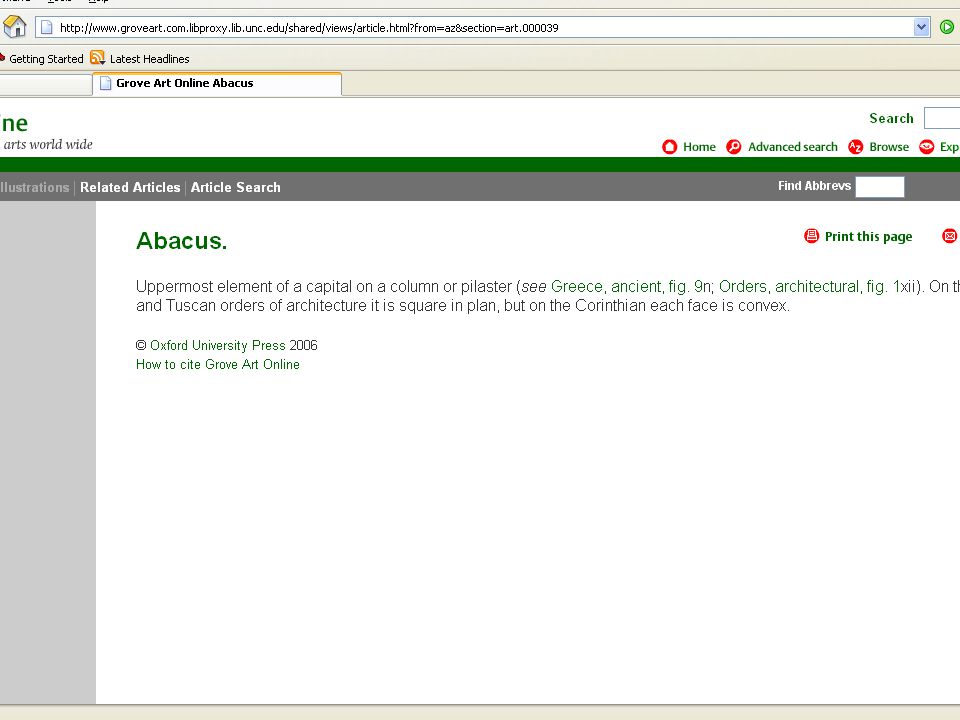960x720 pixels.
Task: Open the Article Search menu item
Action: [x=236, y=187]
